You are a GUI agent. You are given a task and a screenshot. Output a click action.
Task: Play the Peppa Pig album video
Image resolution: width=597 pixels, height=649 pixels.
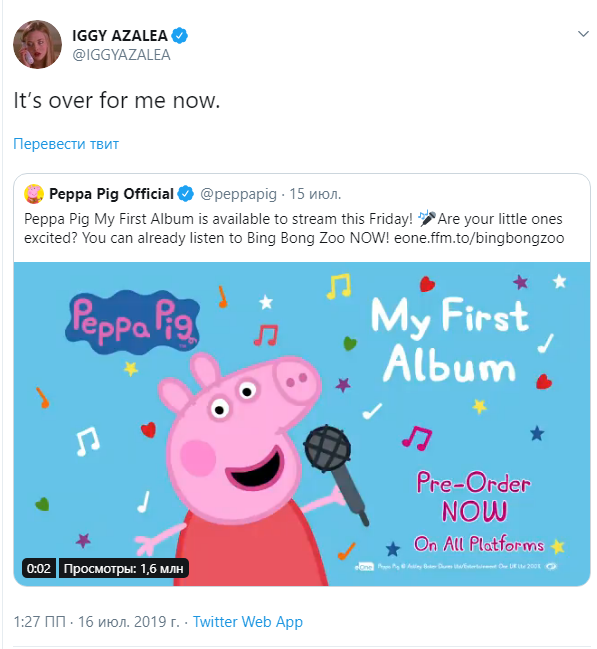coord(302,424)
